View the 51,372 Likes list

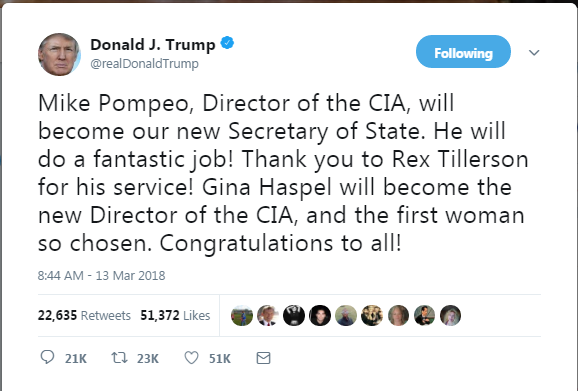pos(175,315)
